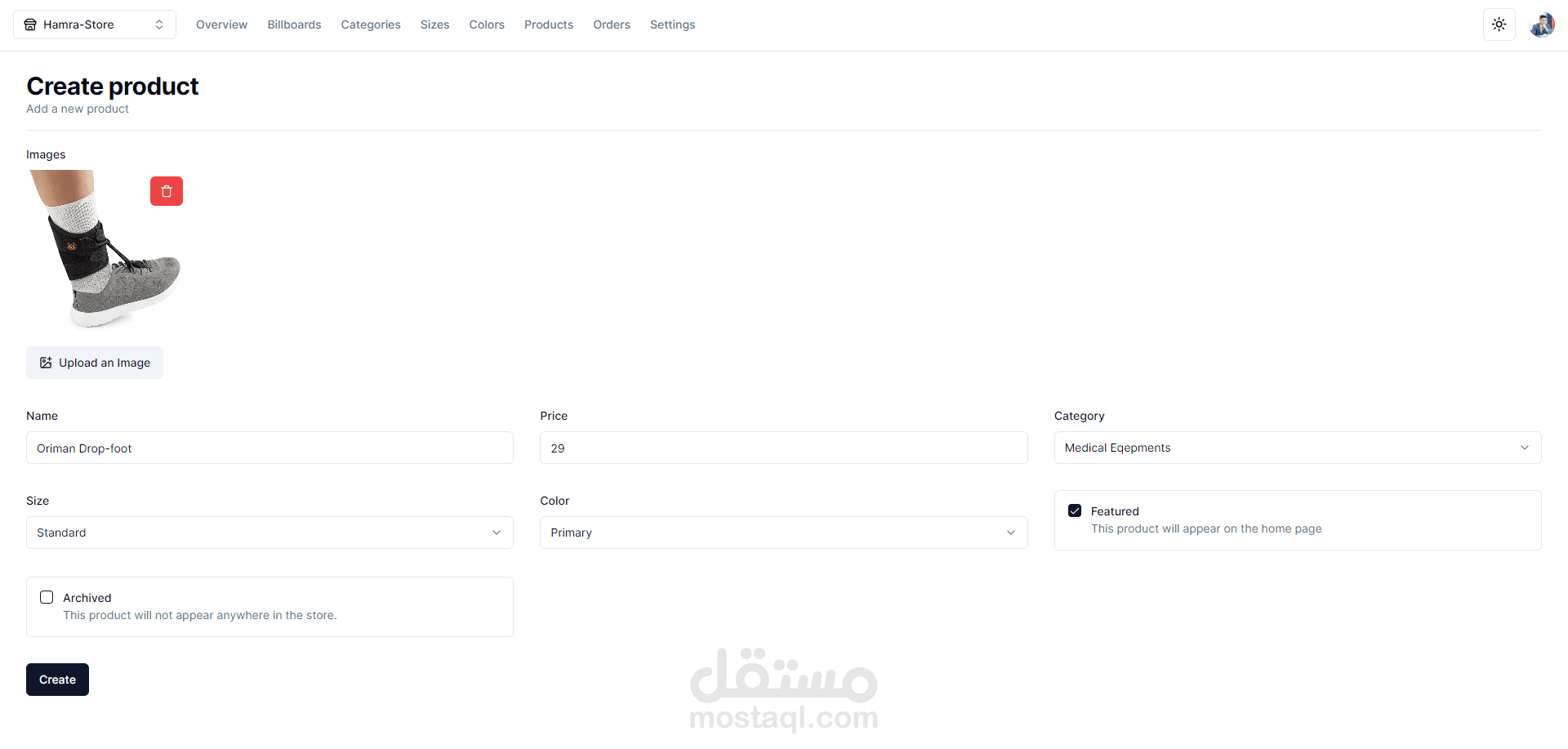Select the drop-foot brace product thumbnail
Viewport: 1568px width, 749px height.
coord(106,250)
